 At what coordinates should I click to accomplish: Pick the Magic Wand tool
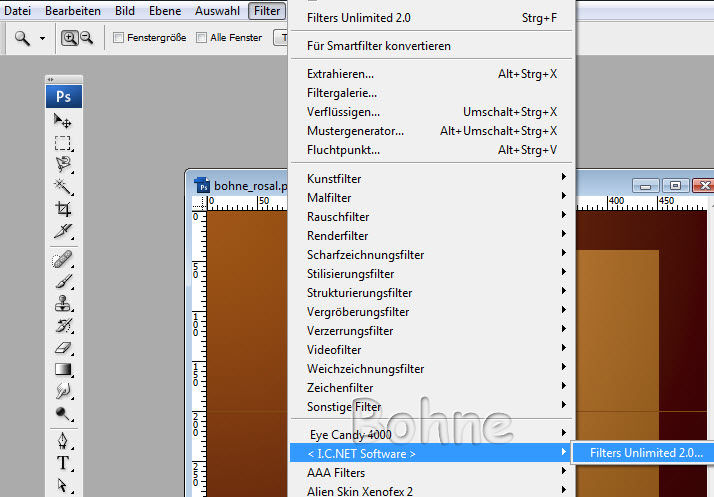[x=63, y=187]
